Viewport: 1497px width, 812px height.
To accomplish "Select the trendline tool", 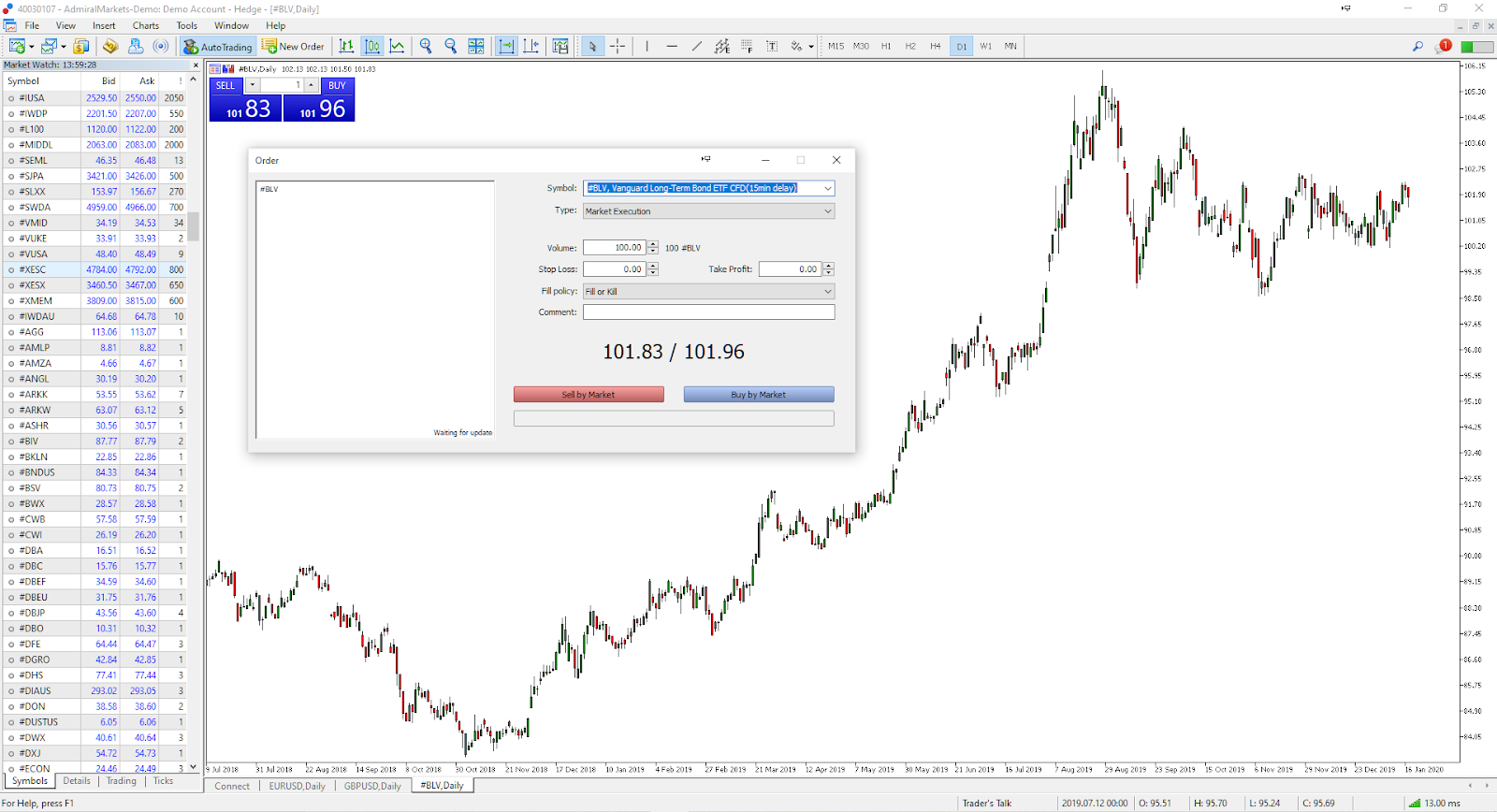I will tap(697, 46).
